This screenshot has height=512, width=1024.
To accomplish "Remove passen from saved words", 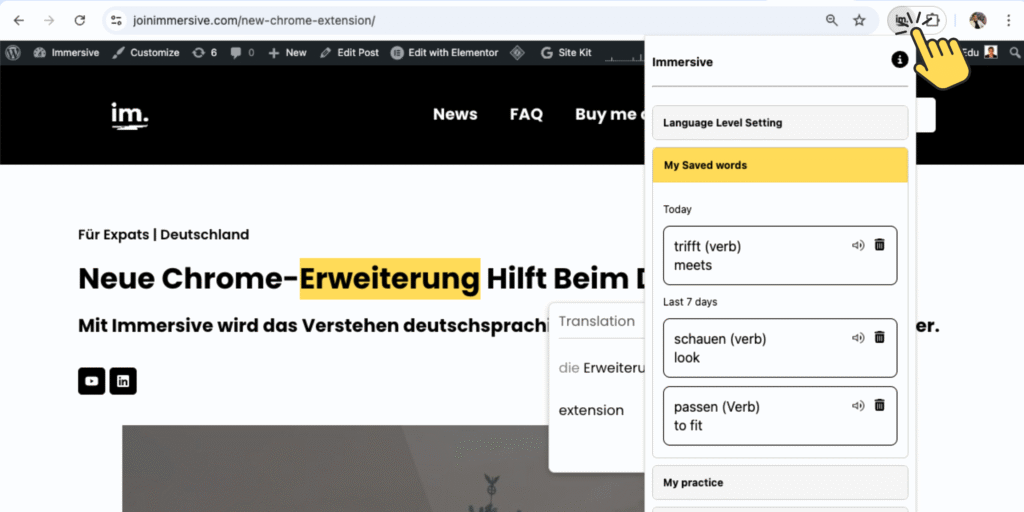I will point(879,405).
